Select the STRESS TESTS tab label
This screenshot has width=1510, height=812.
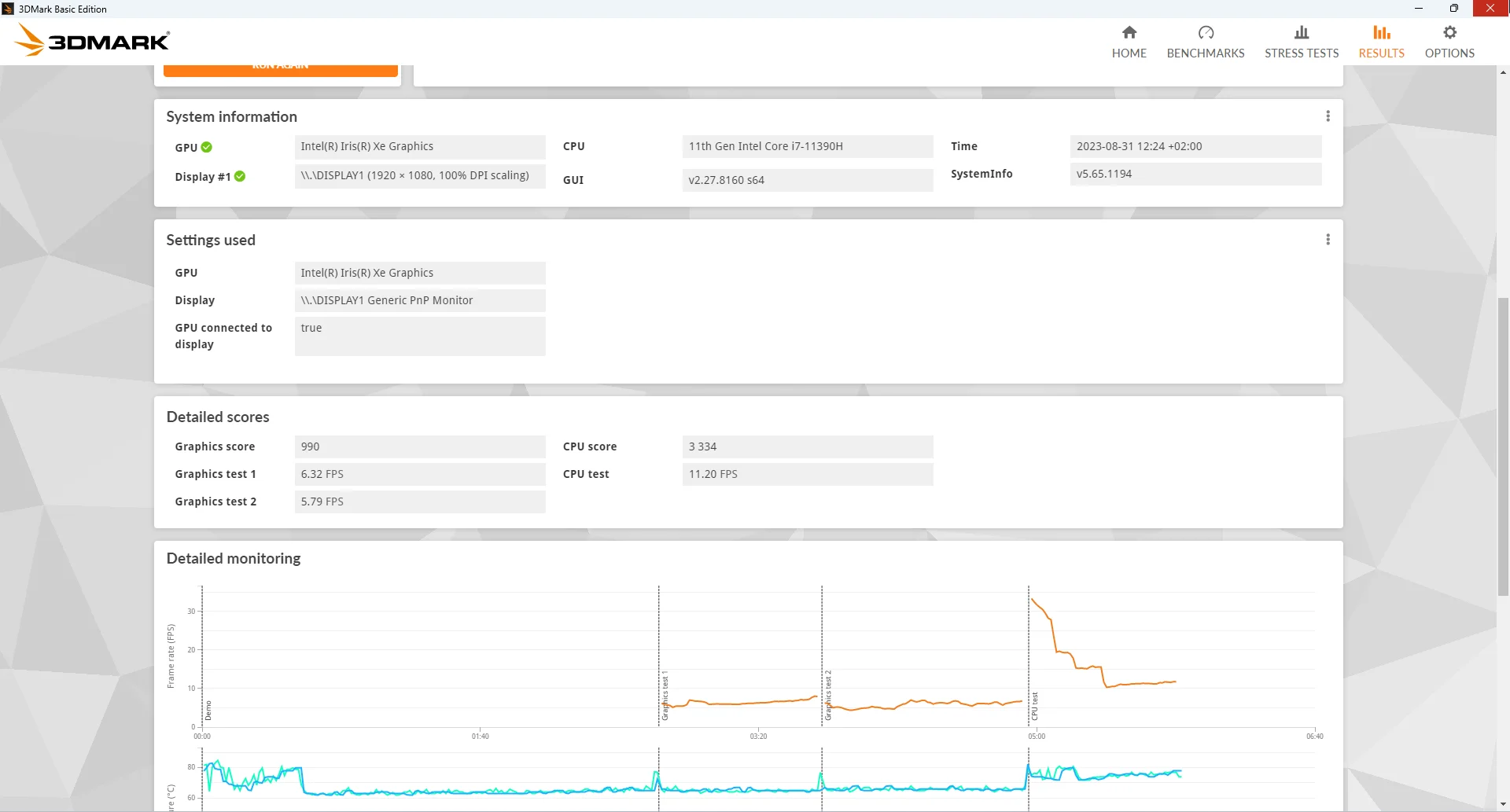point(1301,53)
